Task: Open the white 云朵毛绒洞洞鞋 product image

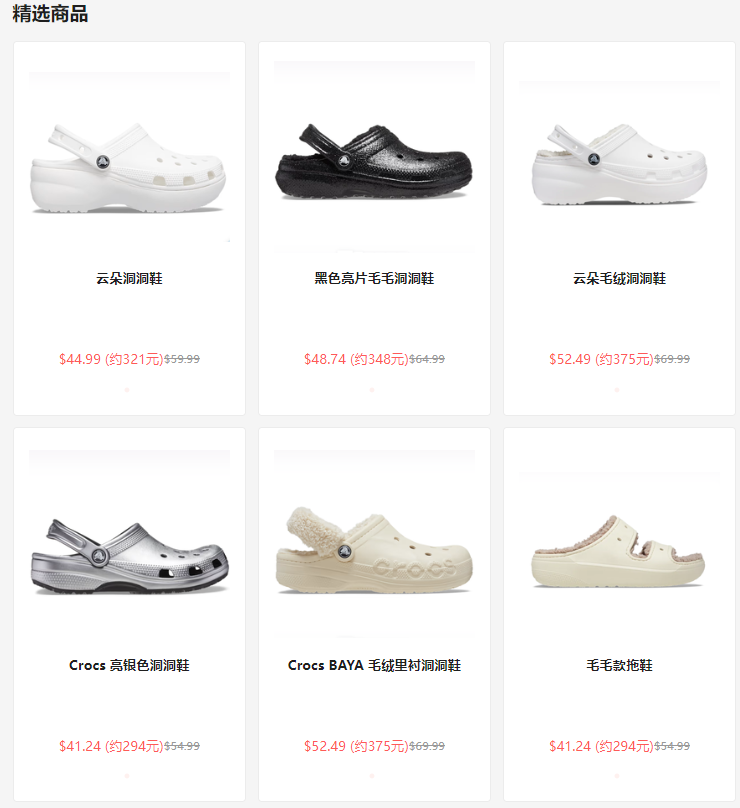Action: pos(619,157)
